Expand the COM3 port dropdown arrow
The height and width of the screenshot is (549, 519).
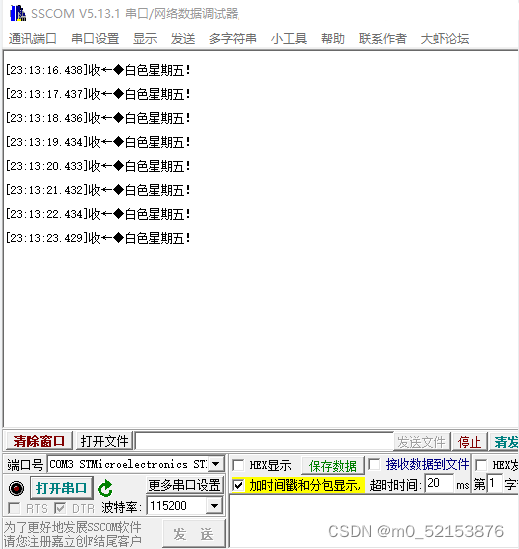tap(216, 464)
